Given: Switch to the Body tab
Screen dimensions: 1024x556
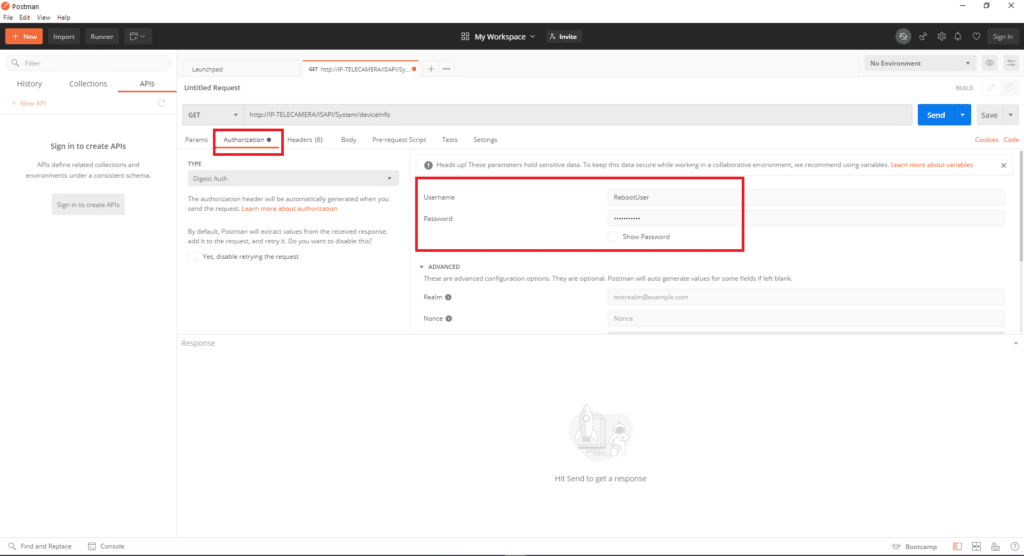Looking at the screenshot, I should [349, 140].
